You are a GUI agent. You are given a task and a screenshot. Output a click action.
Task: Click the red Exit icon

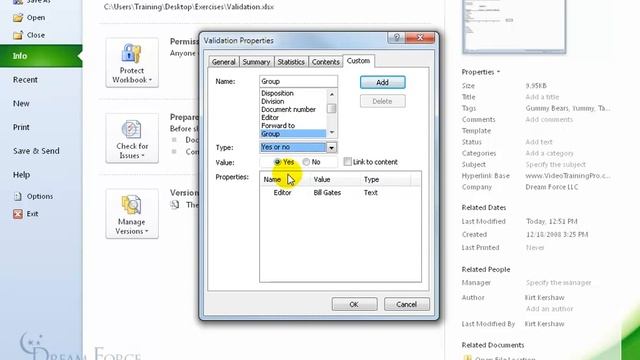(x=18, y=214)
